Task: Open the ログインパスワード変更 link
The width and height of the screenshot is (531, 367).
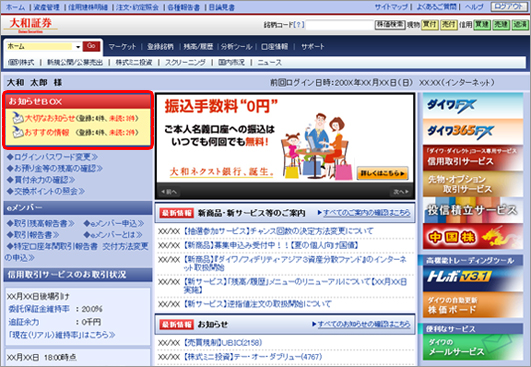Action: click(x=52, y=157)
